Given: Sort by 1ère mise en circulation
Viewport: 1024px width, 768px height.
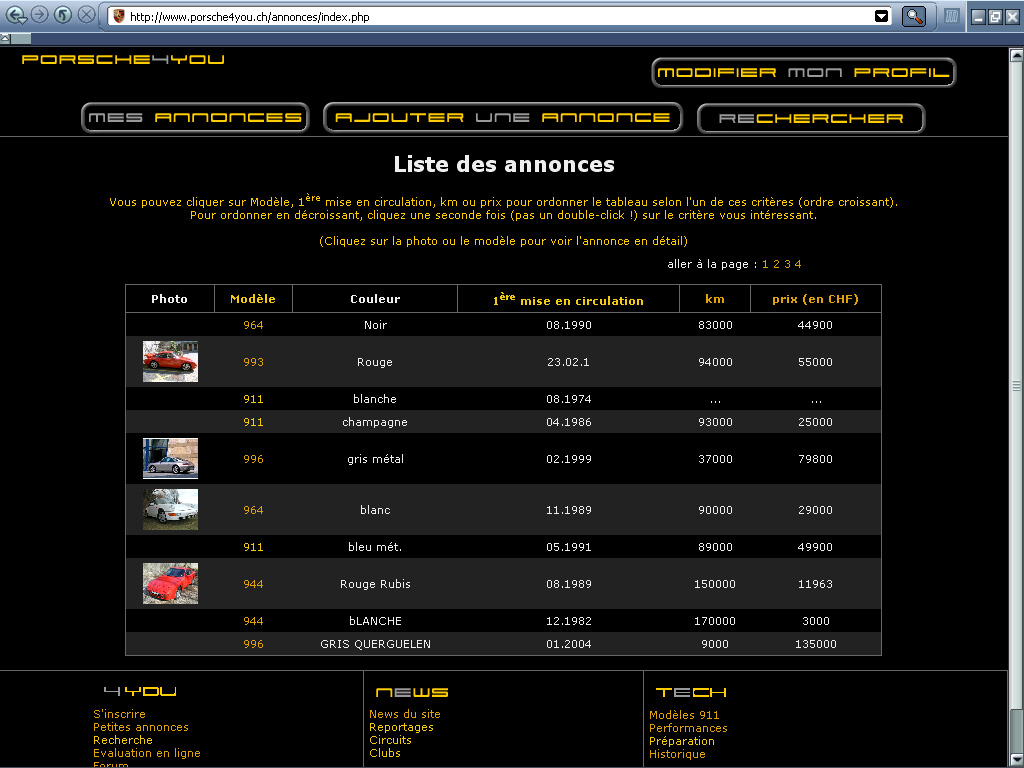Looking at the screenshot, I should (x=568, y=299).
